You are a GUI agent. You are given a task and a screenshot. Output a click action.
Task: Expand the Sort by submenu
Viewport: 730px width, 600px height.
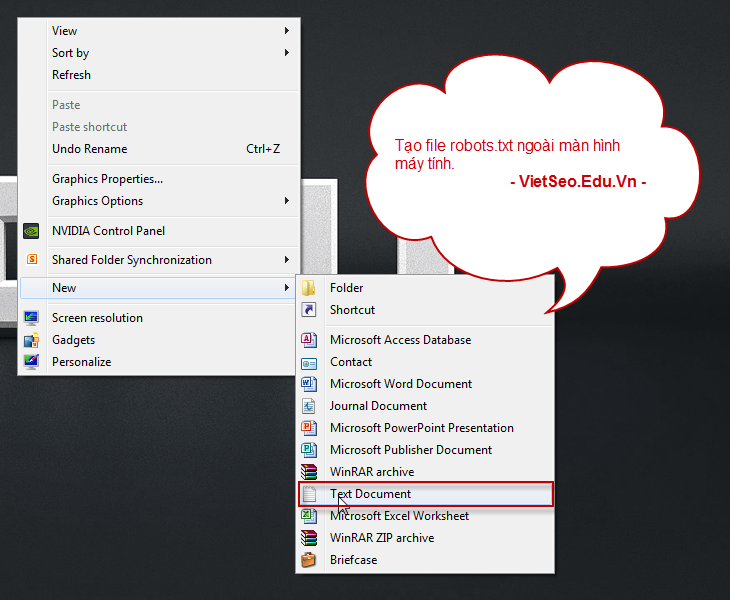click(x=286, y=53)
